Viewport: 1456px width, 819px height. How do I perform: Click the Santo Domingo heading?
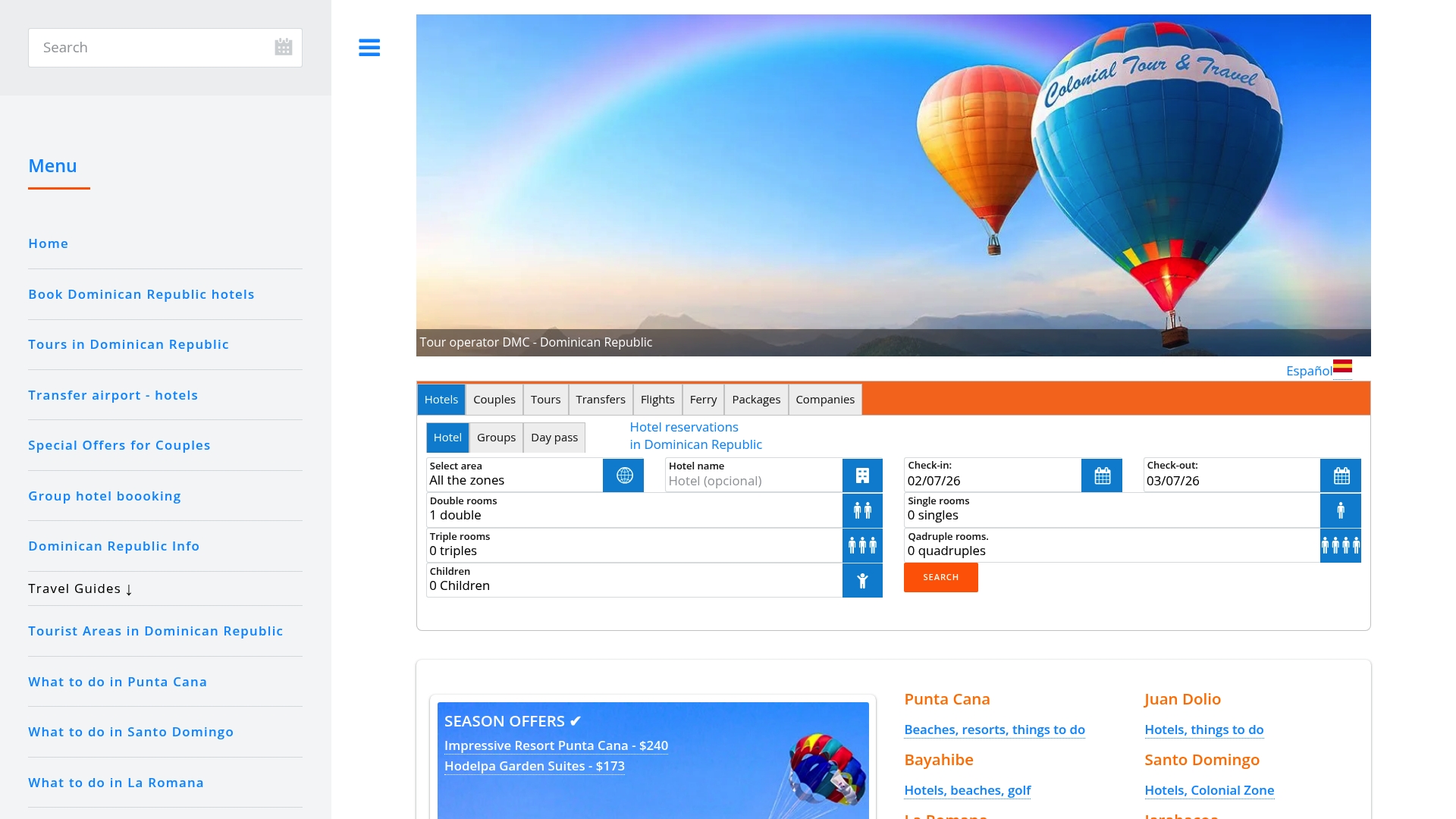[1201, 760]
